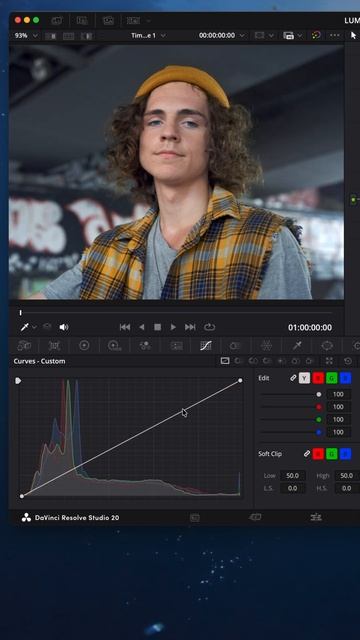Open the 00:00:00:00 timecode dropdown
Screen dimensions: 360x640
pos(222,36)
